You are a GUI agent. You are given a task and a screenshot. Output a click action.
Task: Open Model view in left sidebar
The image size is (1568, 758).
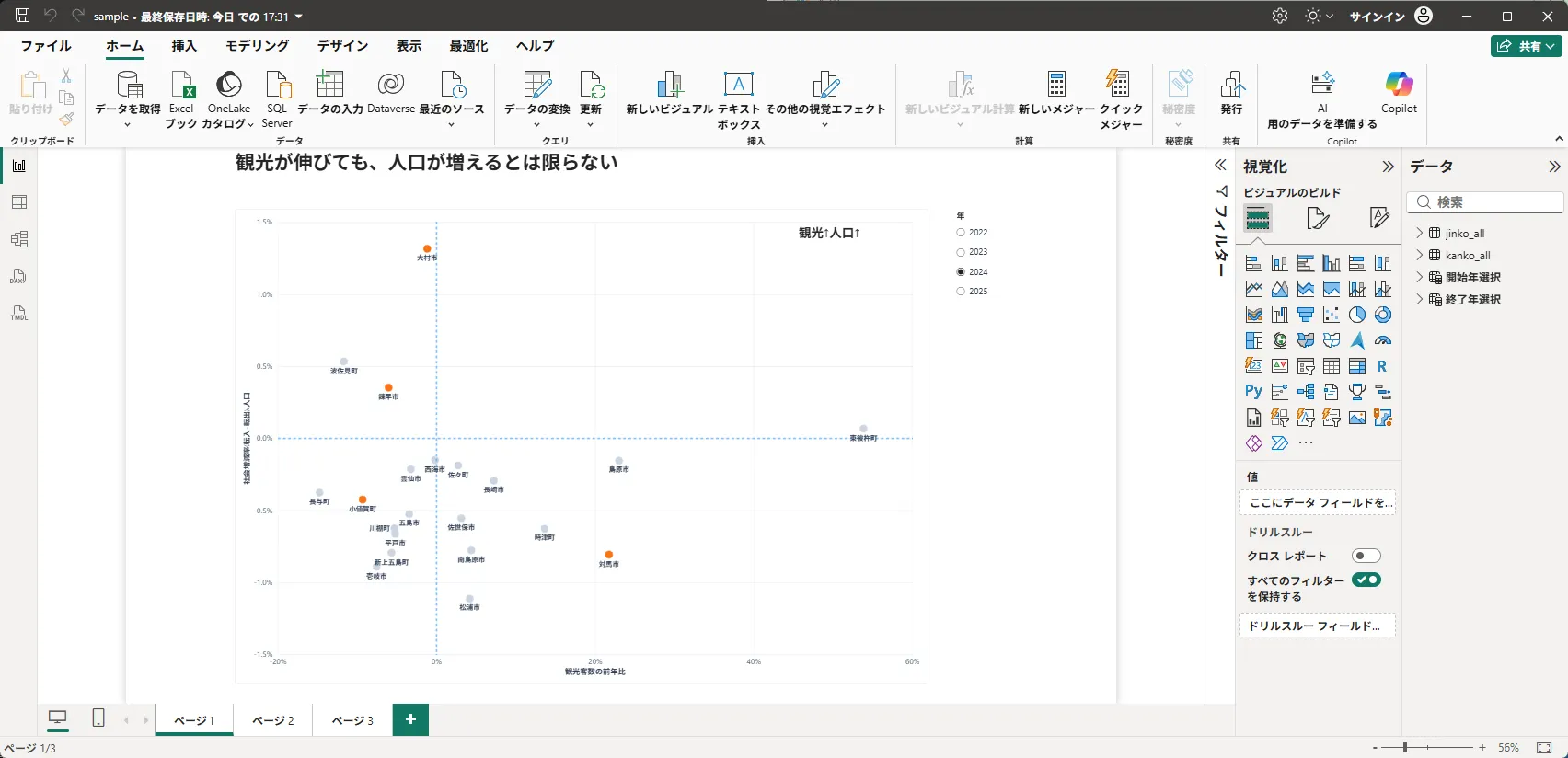(x=19, y=239)
